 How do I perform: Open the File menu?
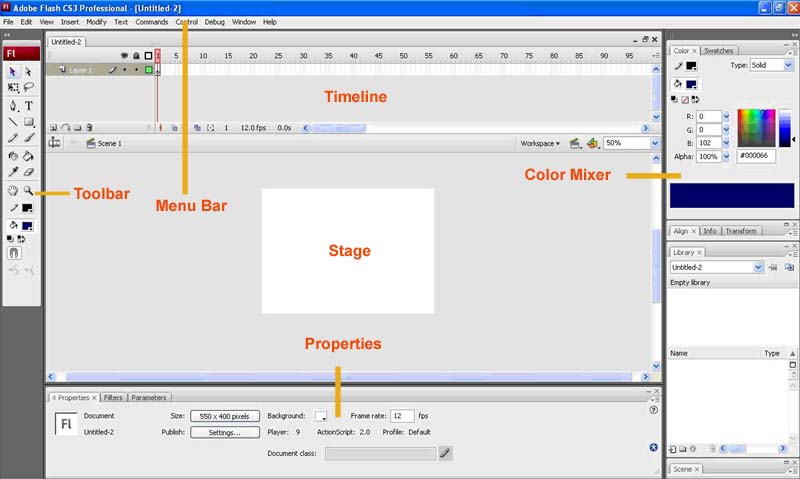click(8, 22)
